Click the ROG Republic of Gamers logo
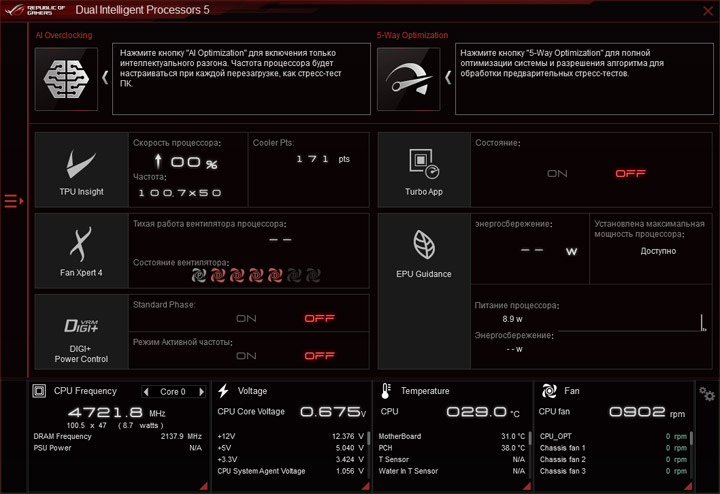Screen dimensions: 720x494 coord(35,10)
